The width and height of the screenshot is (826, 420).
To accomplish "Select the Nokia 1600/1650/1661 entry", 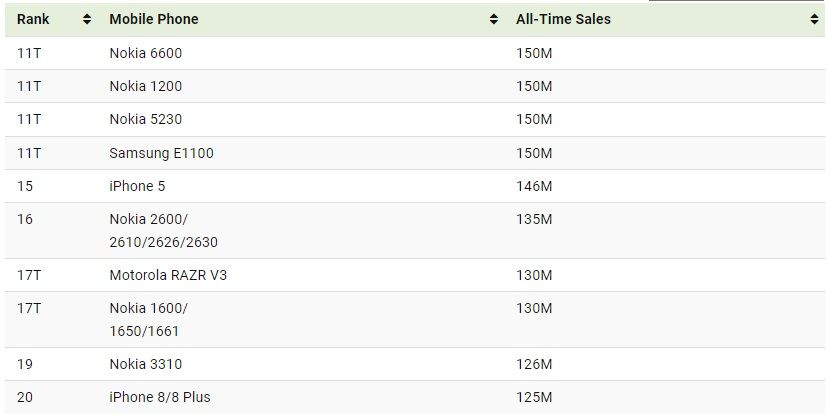I will (148, 320).
